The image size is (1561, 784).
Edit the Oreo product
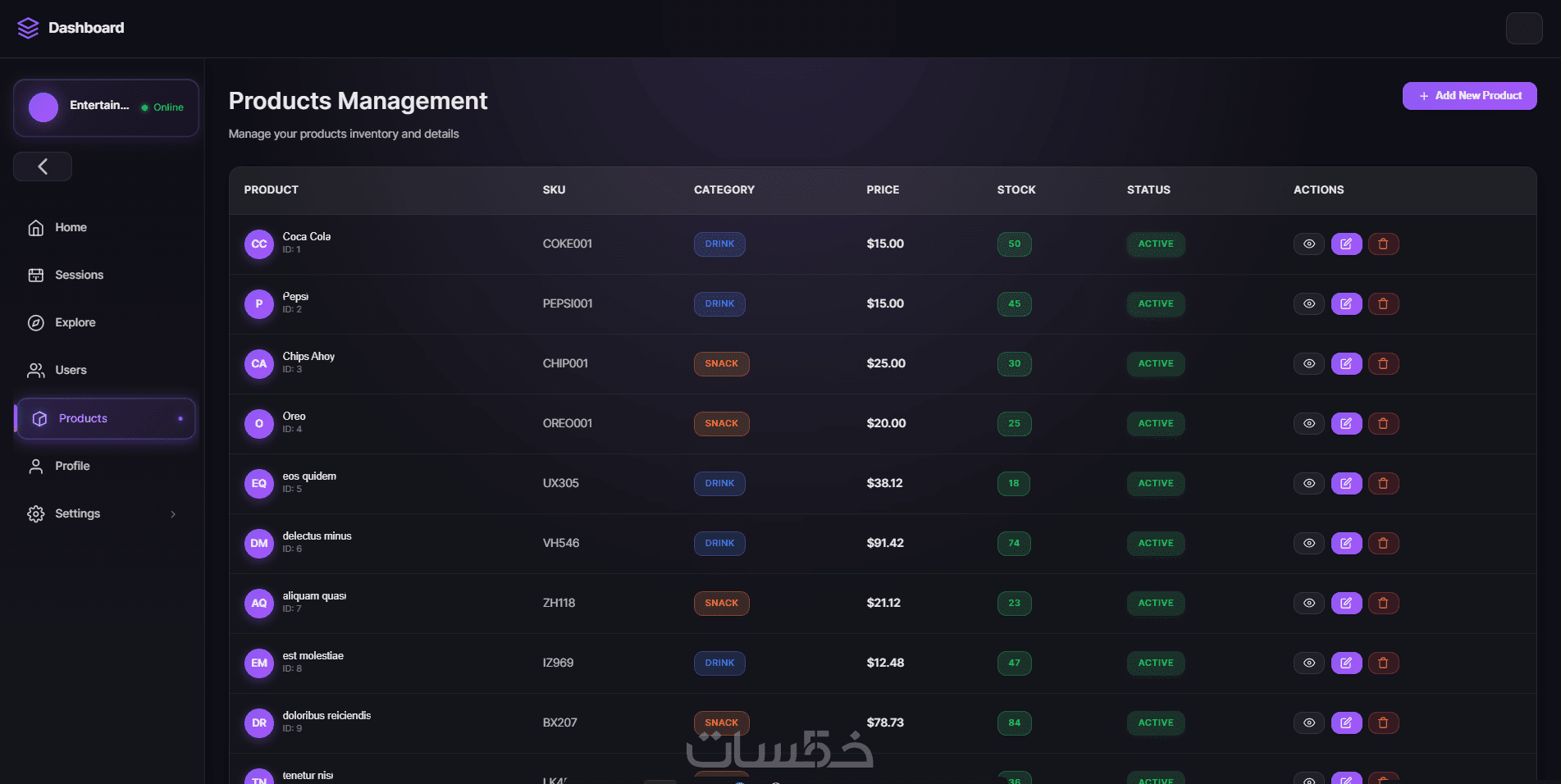click(1346, 423)
